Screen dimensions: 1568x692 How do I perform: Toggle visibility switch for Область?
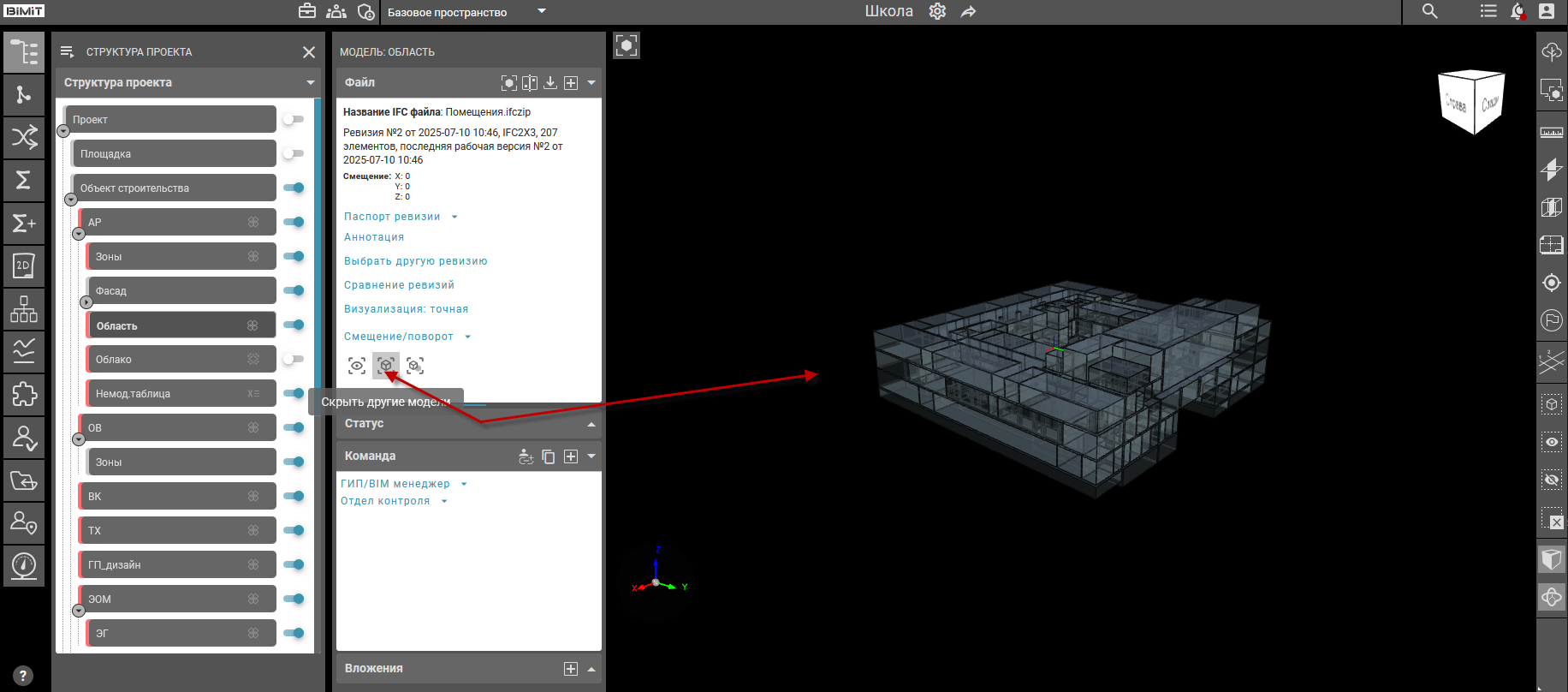click(x=294, y=325)
